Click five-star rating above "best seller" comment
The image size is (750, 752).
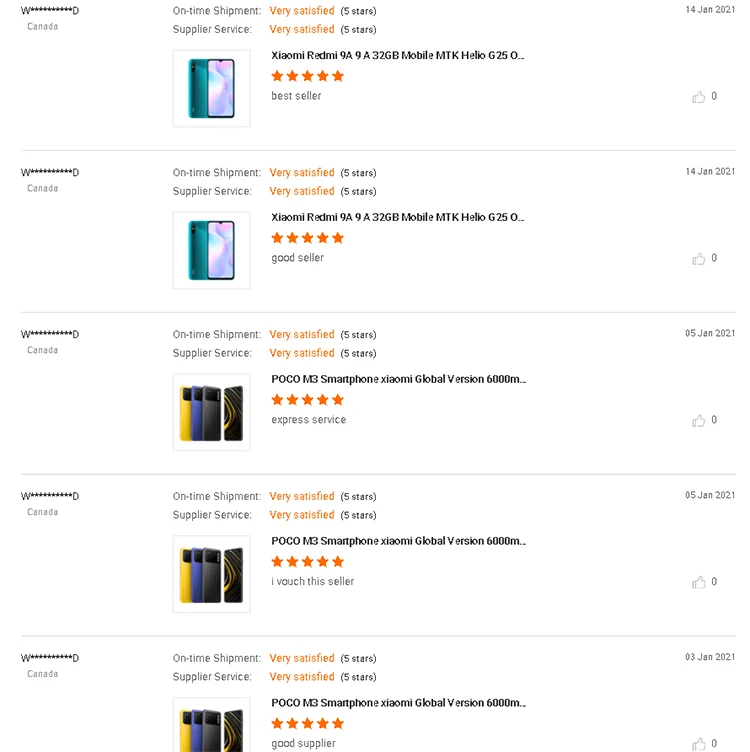tap(308, 76)
